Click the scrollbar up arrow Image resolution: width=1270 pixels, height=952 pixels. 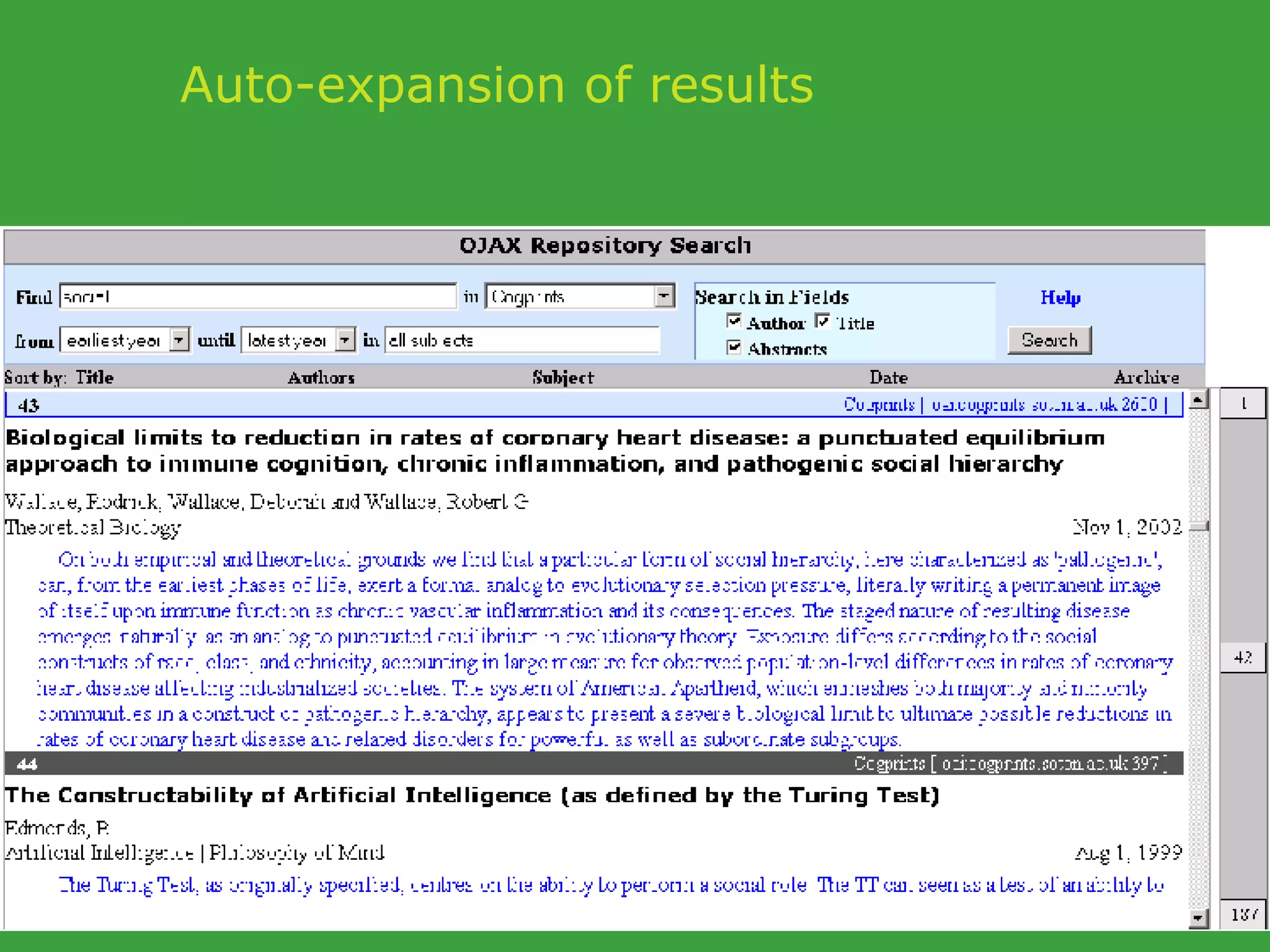[x=1198, y=400]
